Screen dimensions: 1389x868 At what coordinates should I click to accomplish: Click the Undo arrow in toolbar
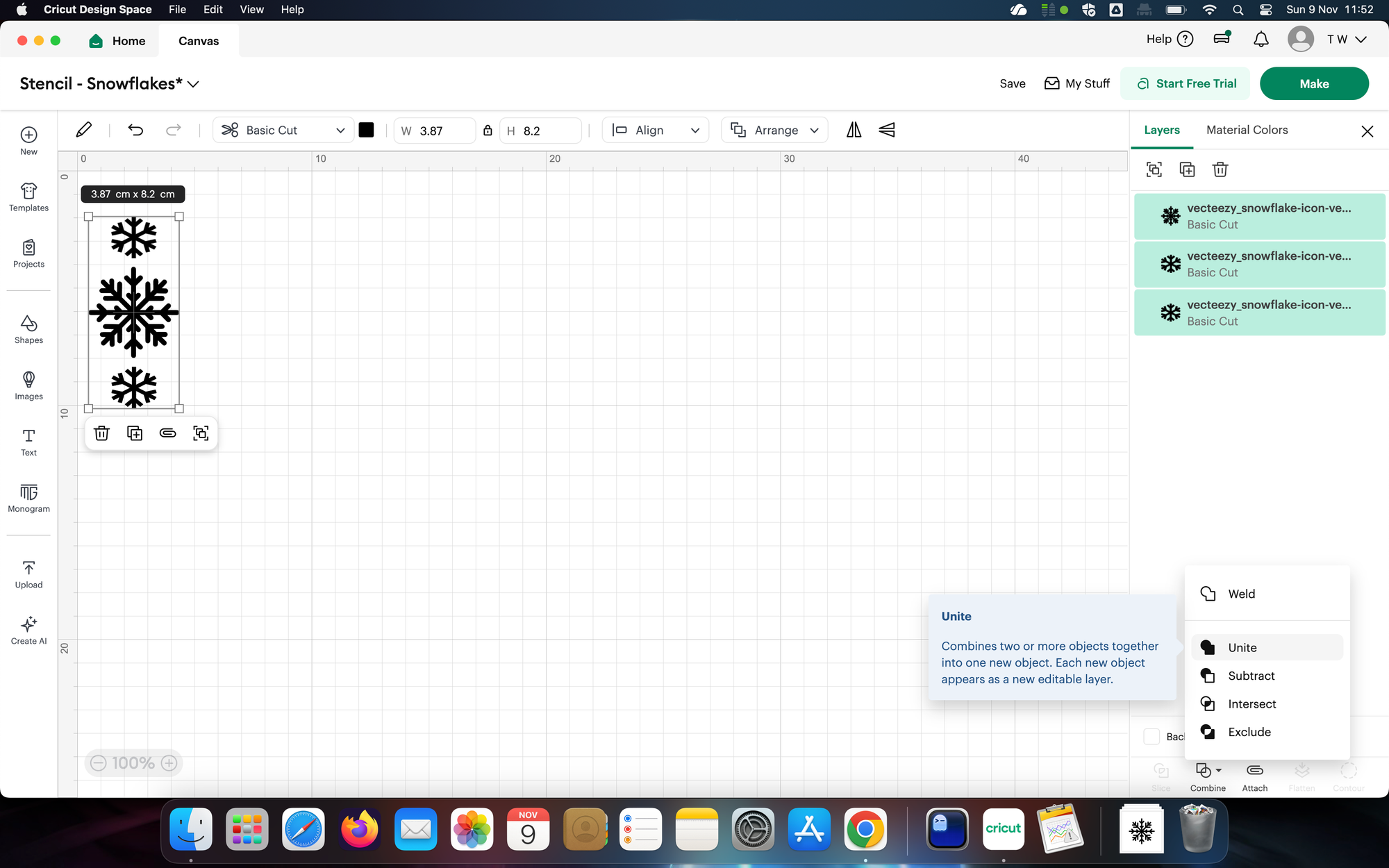pos(135,130)
